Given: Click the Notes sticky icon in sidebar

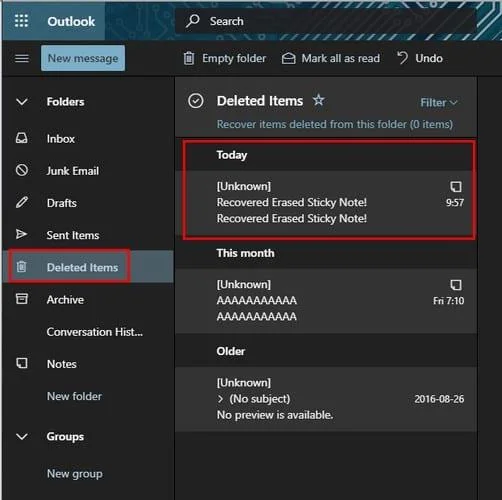Looking at the screenshot, I should point(22,363).
